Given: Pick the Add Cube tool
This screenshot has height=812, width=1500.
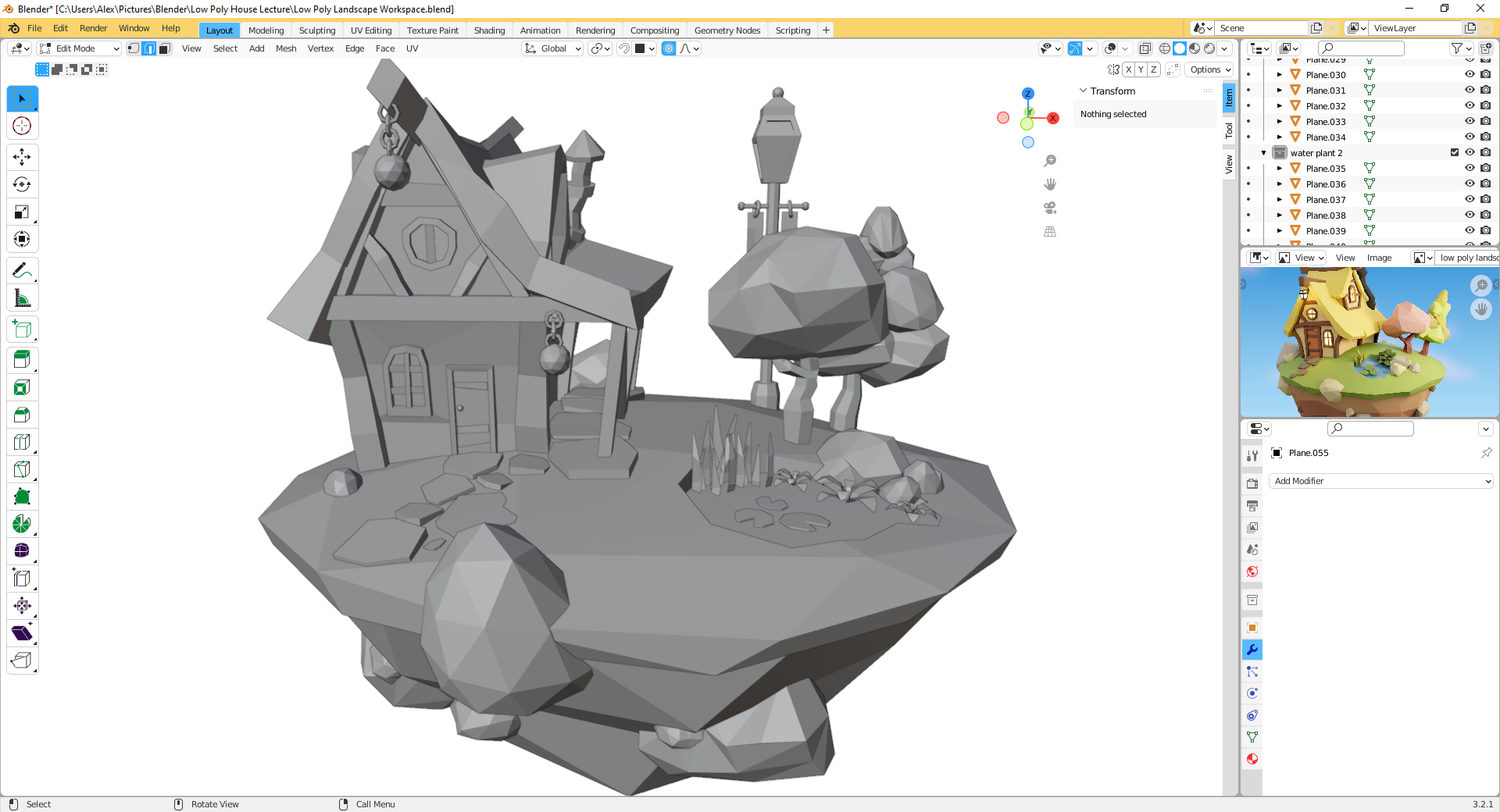Looking at the screenshot, I should coord(22,329).
